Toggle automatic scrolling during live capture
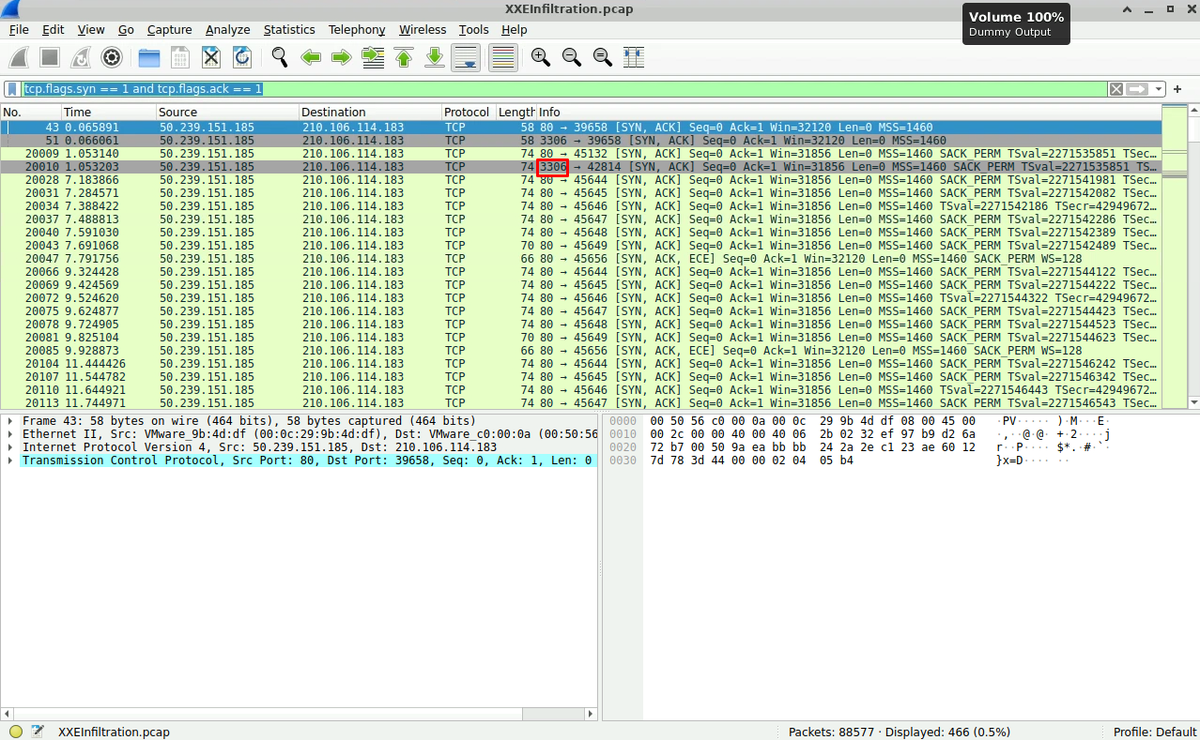Image resolution: width=1200 pixels, height=740 pixels. 466,58
